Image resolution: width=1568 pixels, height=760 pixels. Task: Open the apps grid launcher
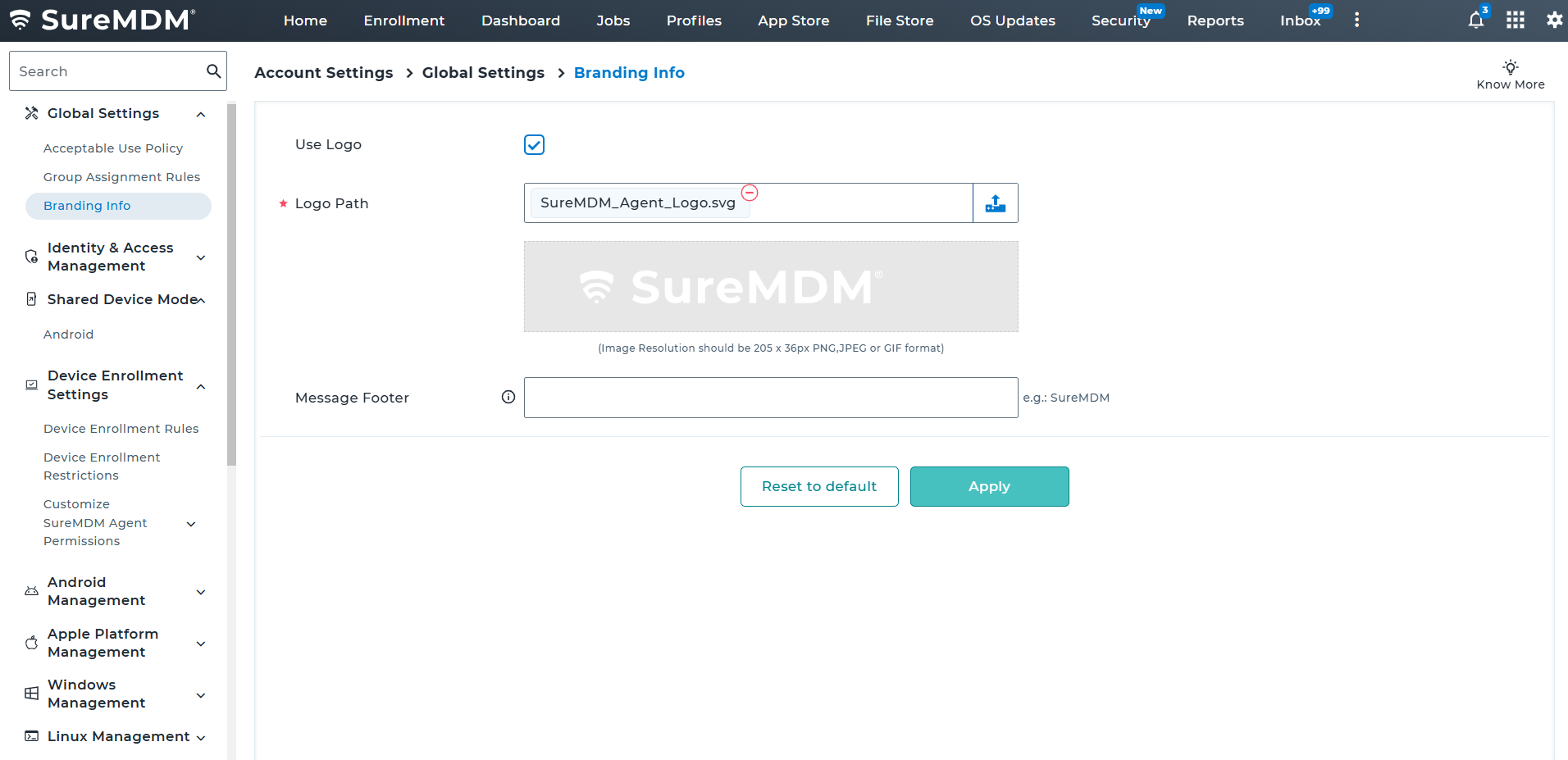click(x=1516, y=20)
